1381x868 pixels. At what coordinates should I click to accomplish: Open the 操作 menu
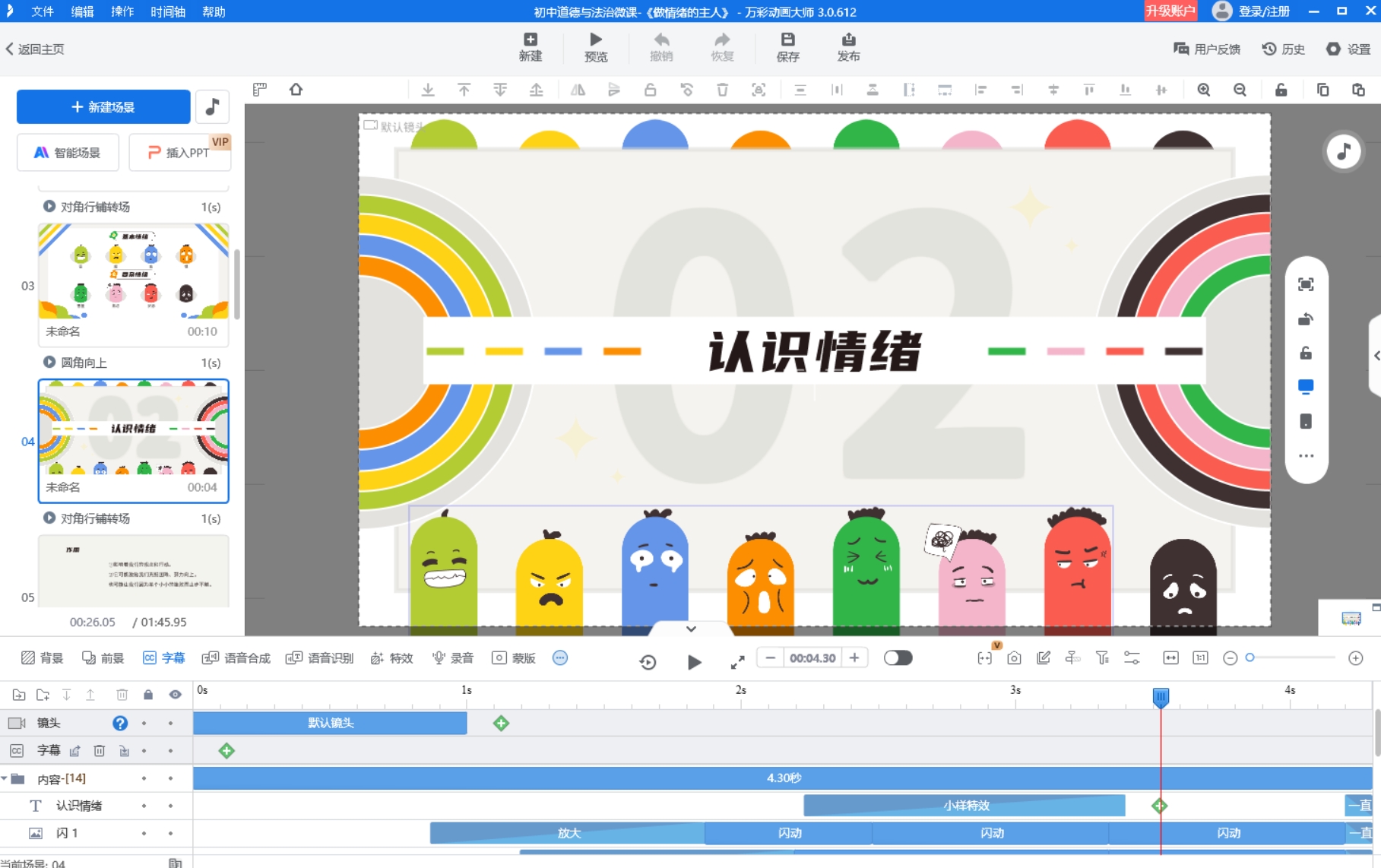coord(122,11)
